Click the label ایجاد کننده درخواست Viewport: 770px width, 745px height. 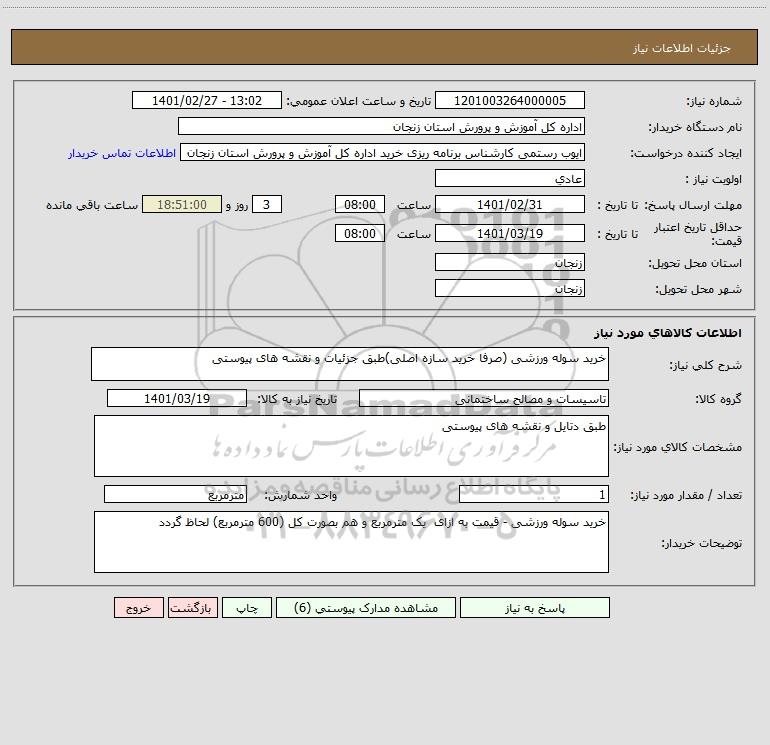pos(686,153)
